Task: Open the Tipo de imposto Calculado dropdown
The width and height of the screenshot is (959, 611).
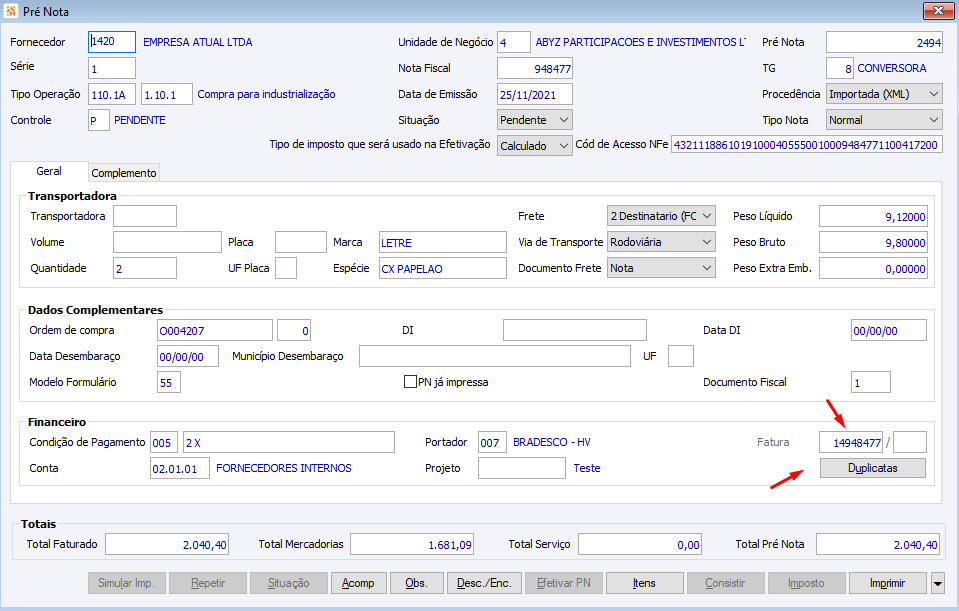Action: tap(535, 146)
